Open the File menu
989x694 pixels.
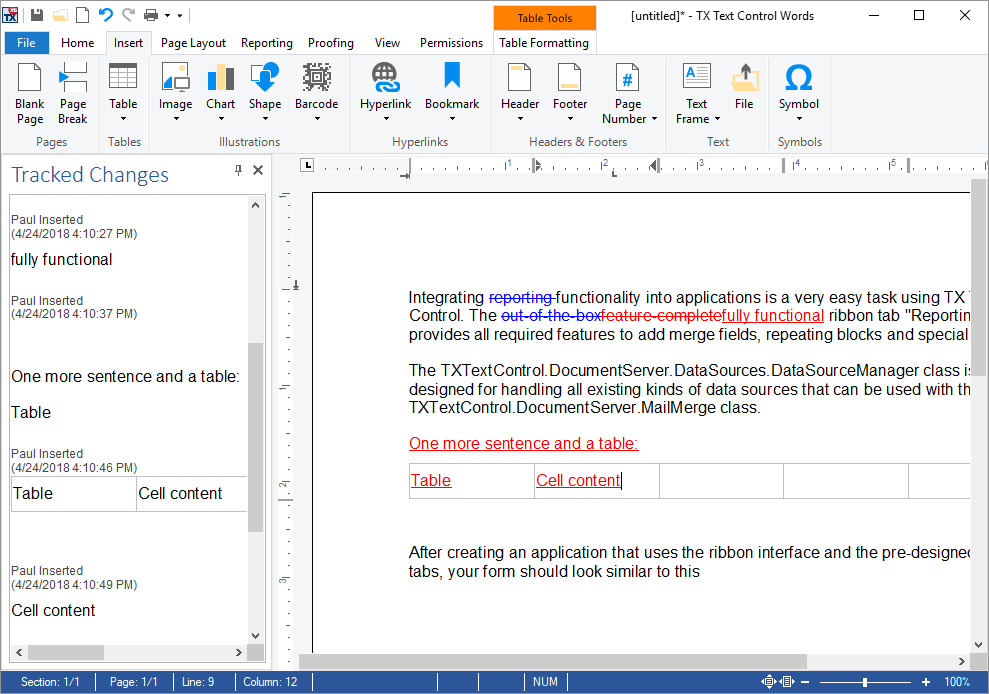point(26,43)
